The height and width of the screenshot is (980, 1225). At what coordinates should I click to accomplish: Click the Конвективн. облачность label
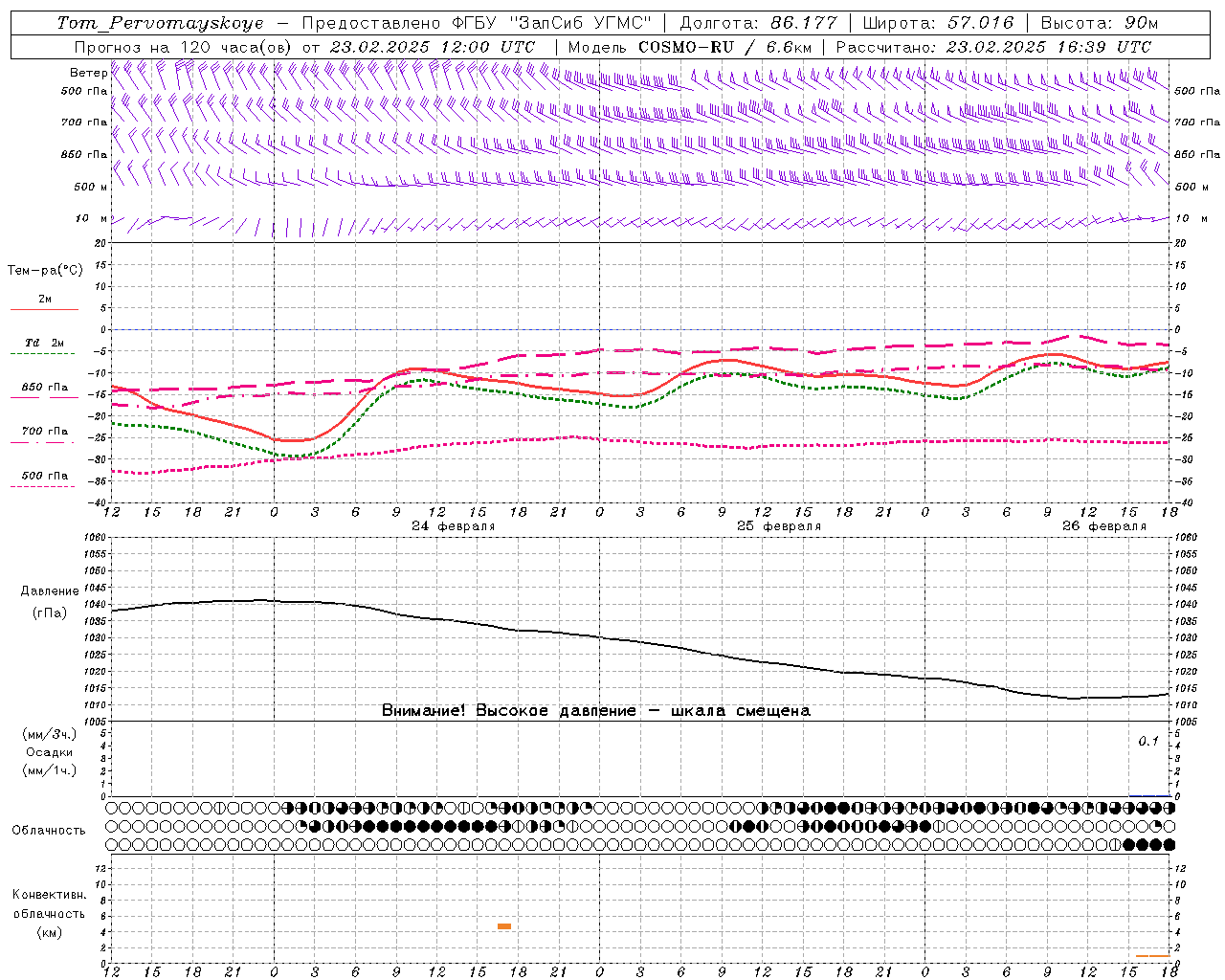49,904
